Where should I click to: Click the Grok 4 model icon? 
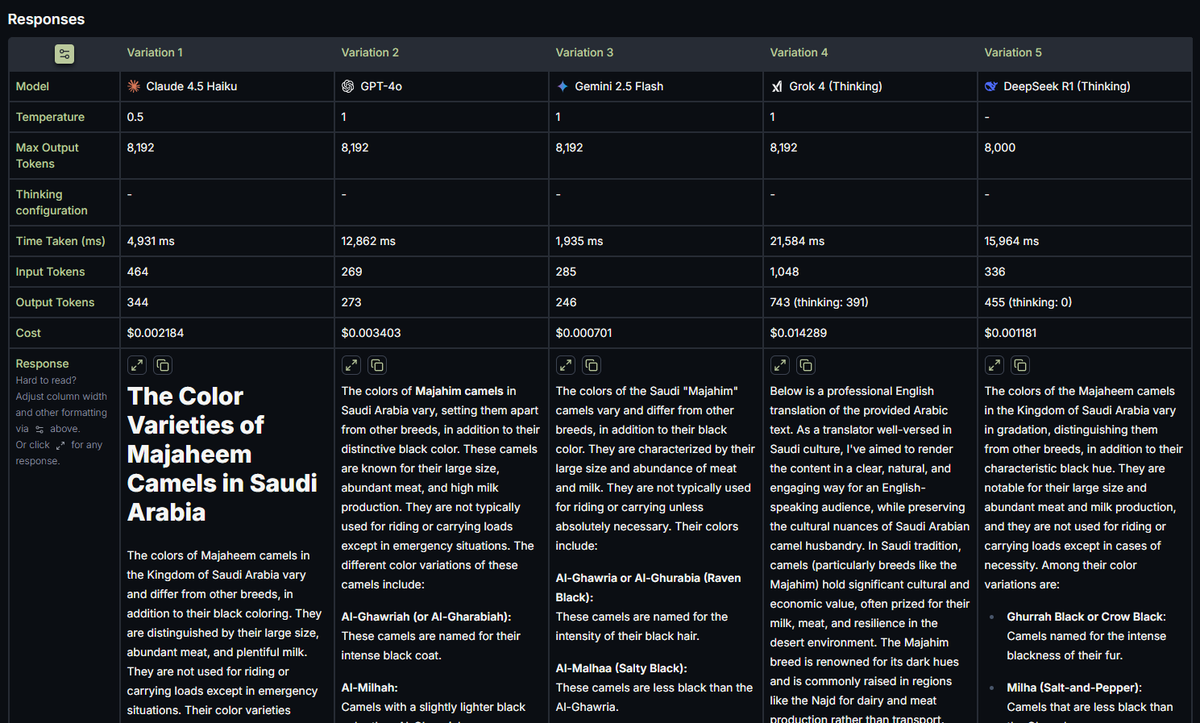click(777, 86)
